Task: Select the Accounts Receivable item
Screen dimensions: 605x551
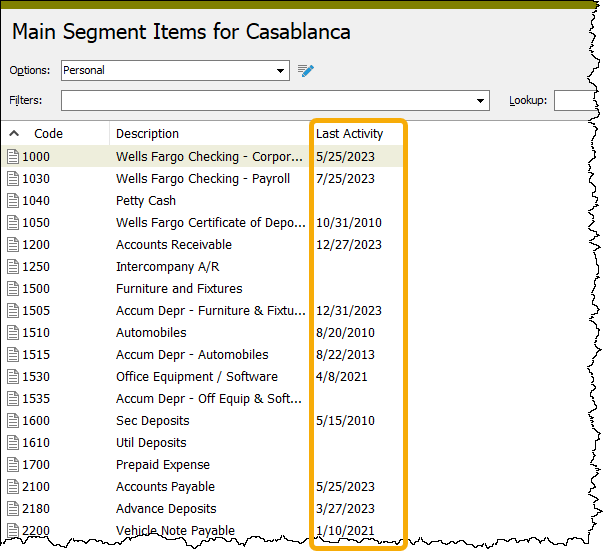Action: [174, 245]
